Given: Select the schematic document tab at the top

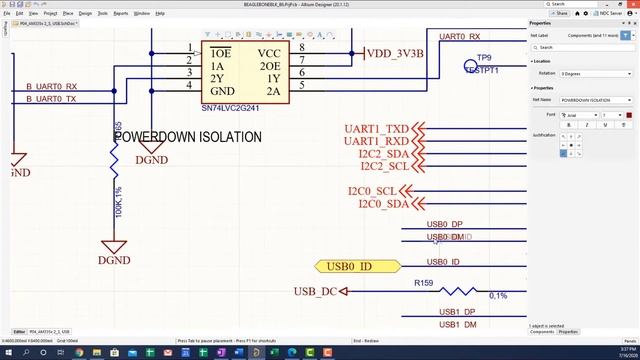Looking at the screenshot, I should [45, 24].
